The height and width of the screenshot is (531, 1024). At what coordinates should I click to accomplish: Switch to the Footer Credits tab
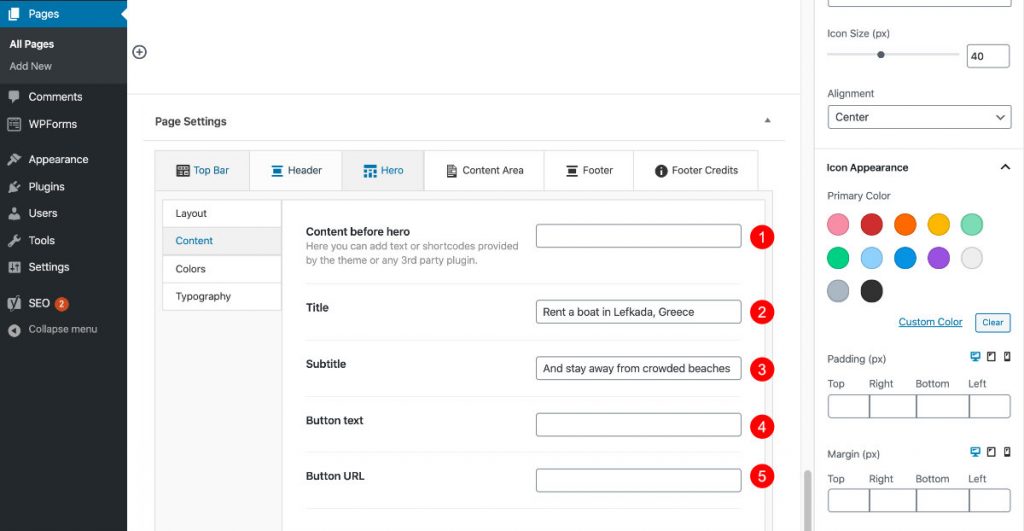pyautogui.click(x=696, y=170)
